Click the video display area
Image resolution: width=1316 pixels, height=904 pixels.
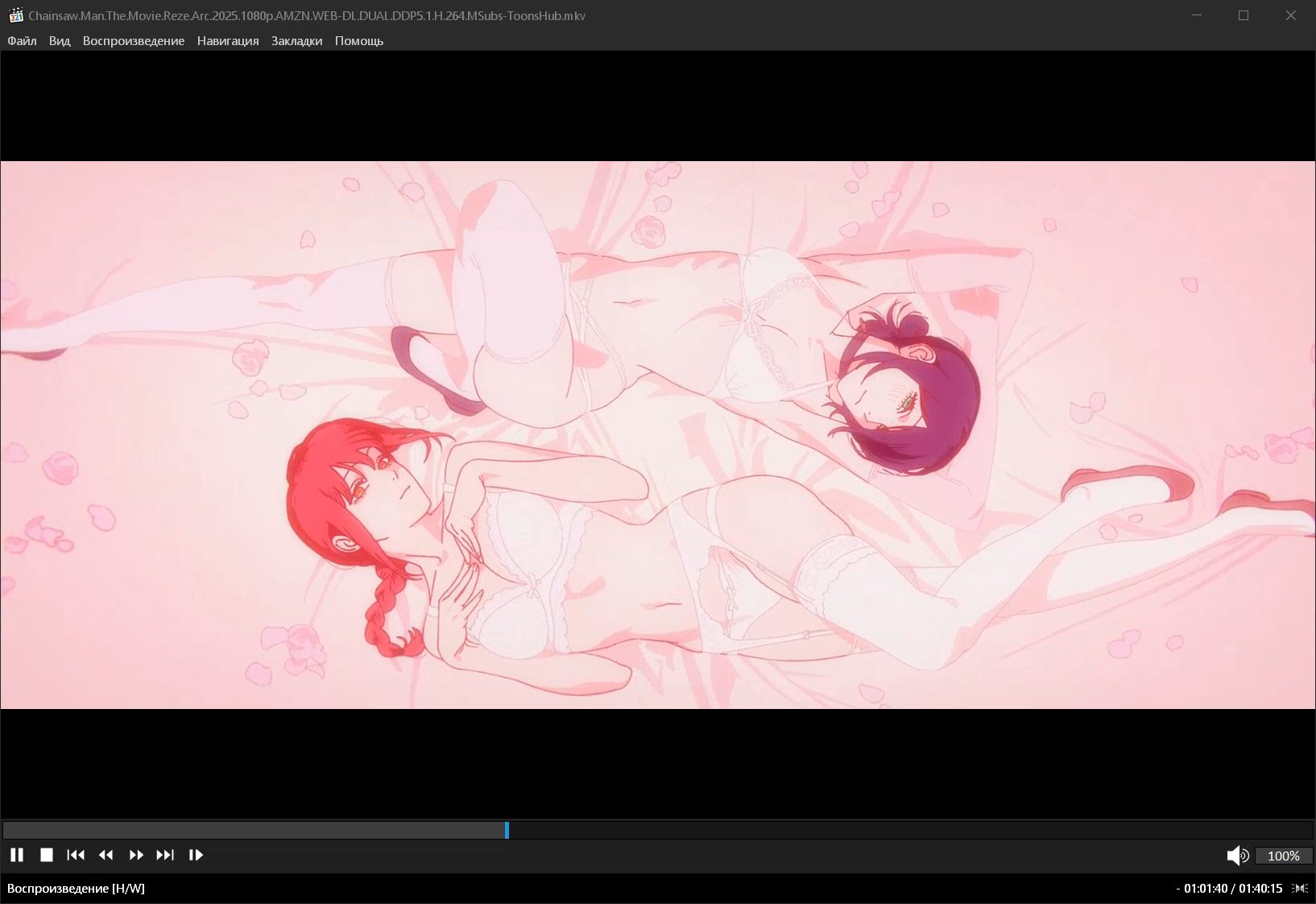tap(658, 435)
